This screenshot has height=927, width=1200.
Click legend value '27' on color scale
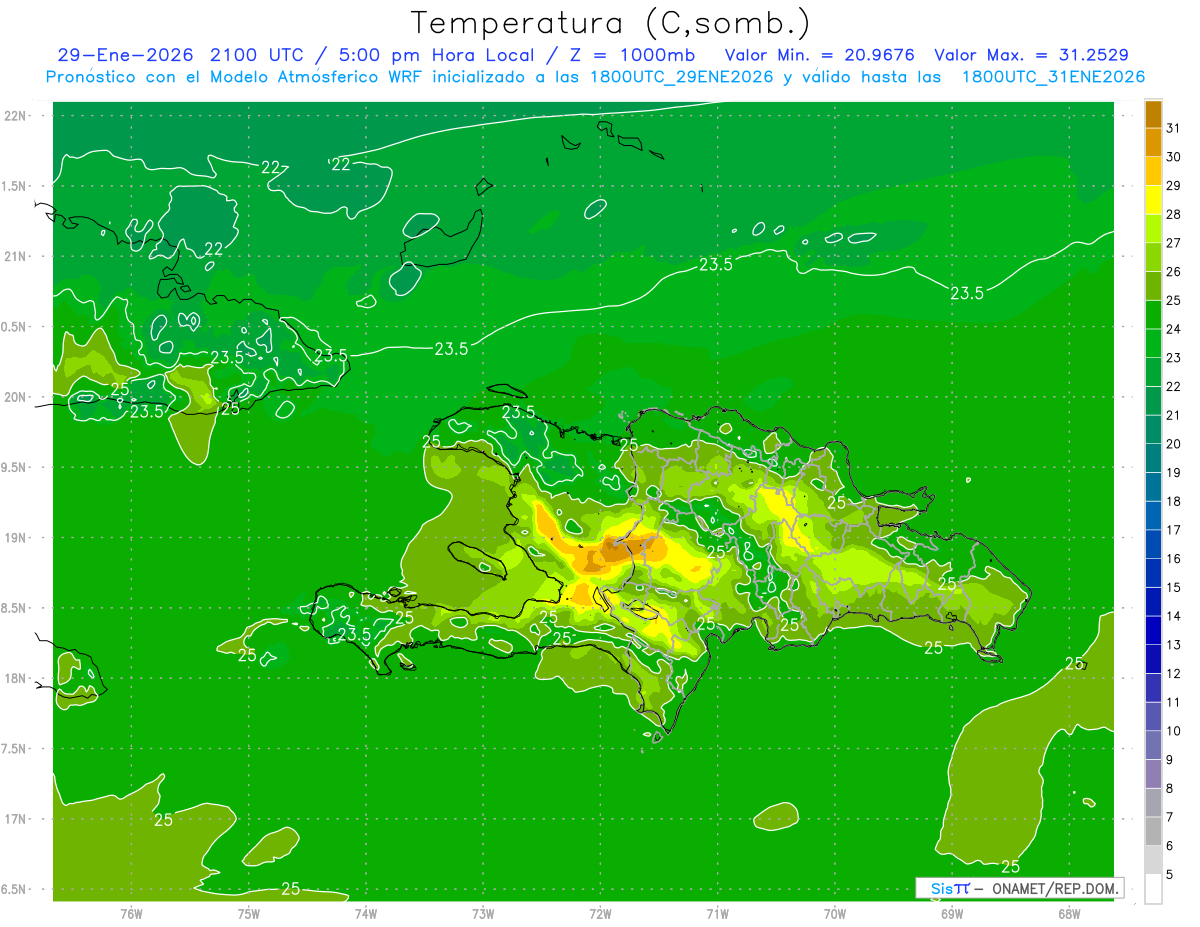[1173, 243]
